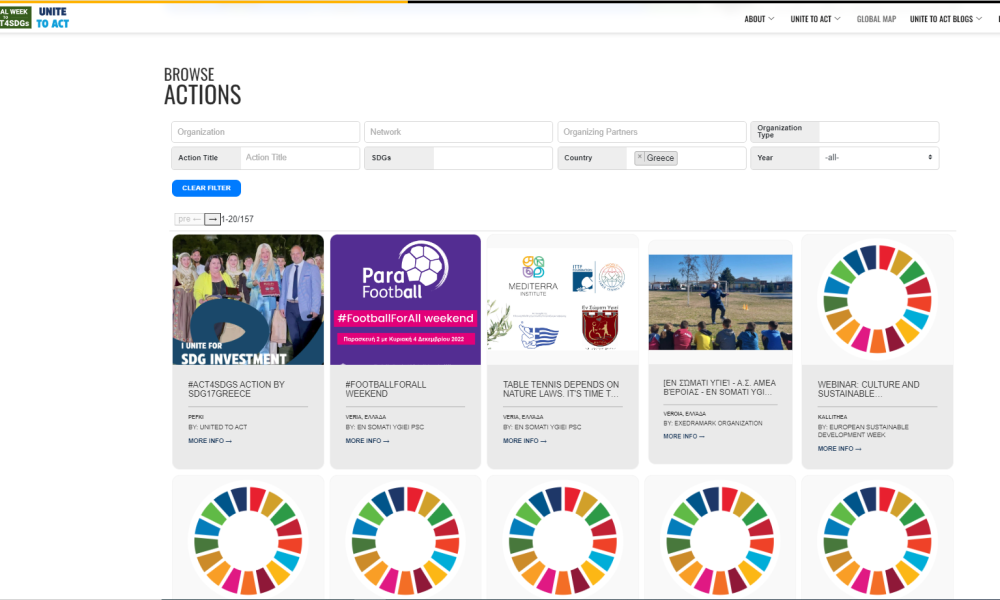This screenshot has width=1000, height=600.
Task: Expand the Unite to Act Blogs chevron
Action: 979,19
